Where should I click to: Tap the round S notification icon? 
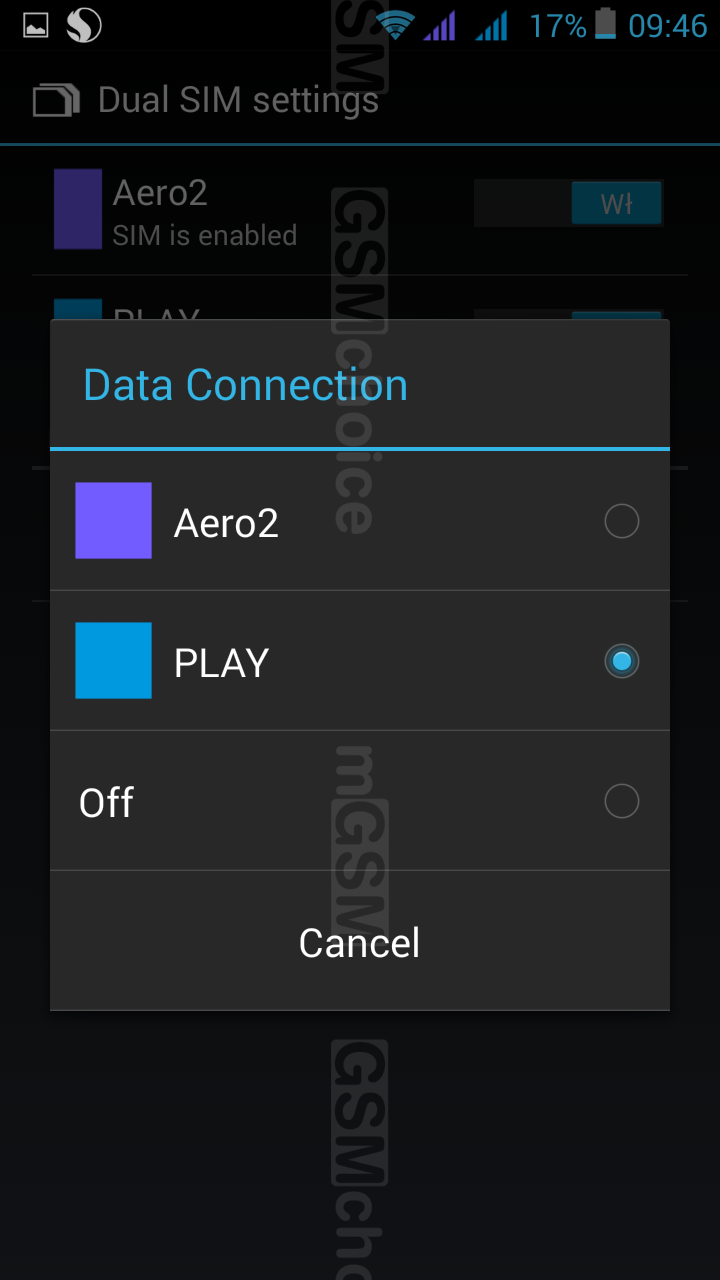click(x=84, y=26)
